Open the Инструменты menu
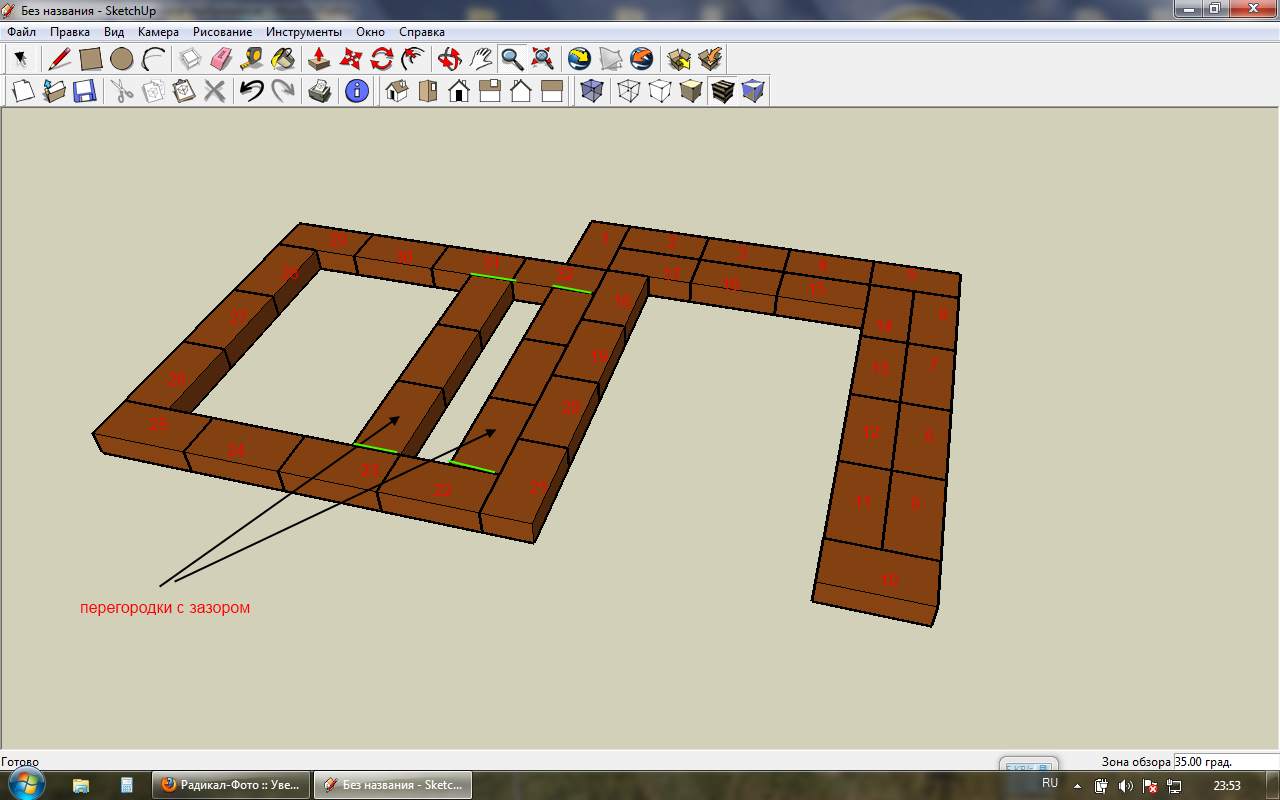The height and width of the screenshot is (800, 1280). tap(303, 32)
